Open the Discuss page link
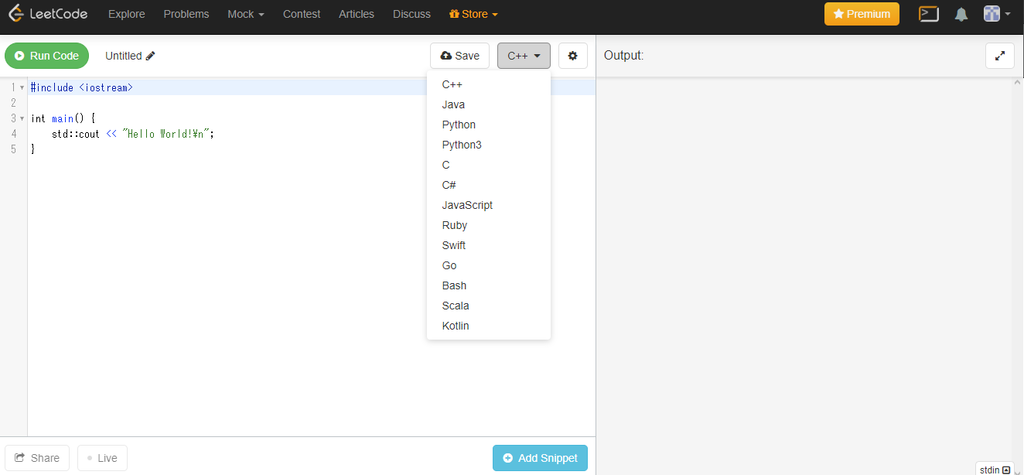The width and height of the screenshot is (1024, 475). 411,14
